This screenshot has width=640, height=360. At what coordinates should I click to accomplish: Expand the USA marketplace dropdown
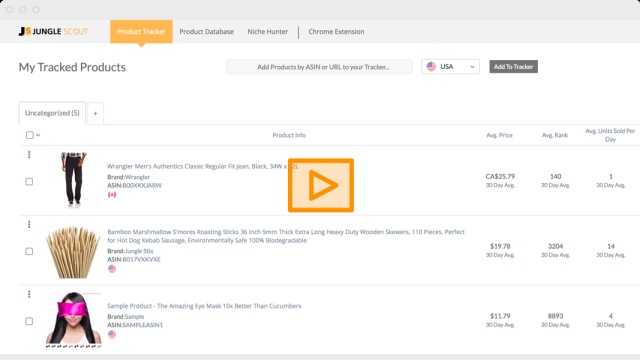click(450, 67)
